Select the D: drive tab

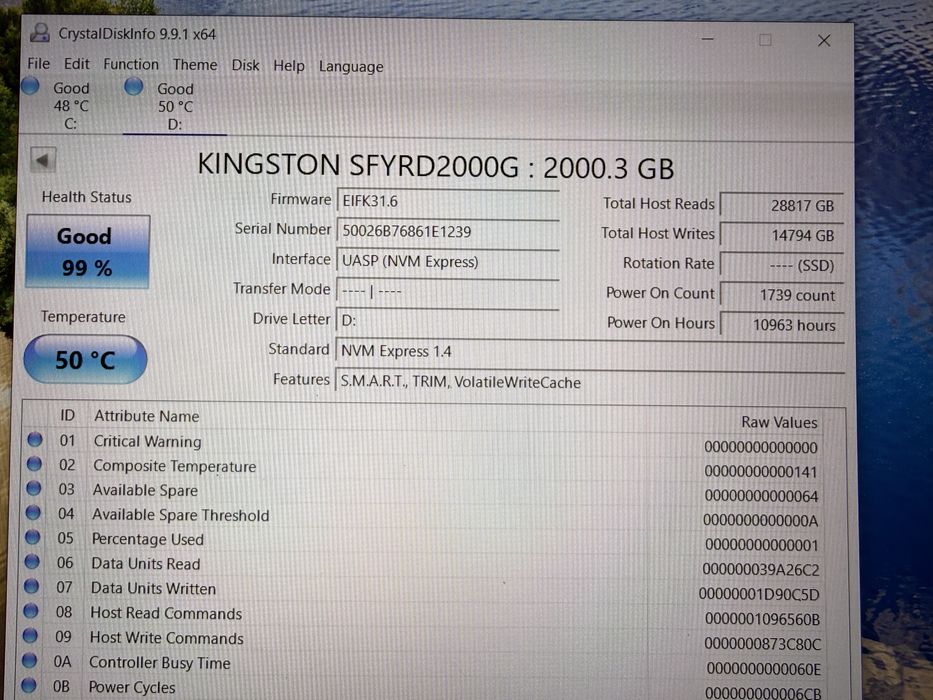point(174,106)
